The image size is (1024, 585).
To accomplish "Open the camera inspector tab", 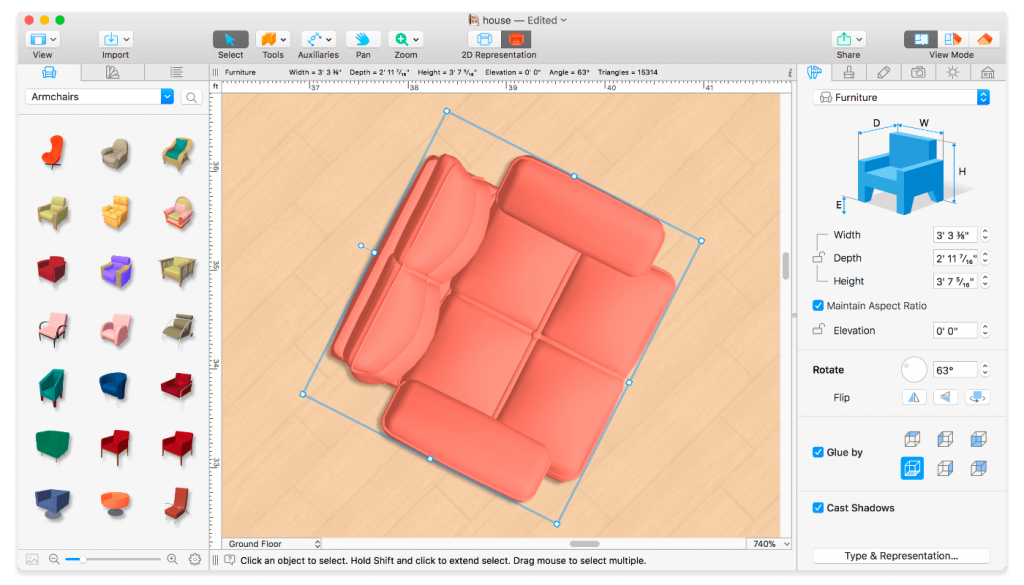I will click(919, 72).
